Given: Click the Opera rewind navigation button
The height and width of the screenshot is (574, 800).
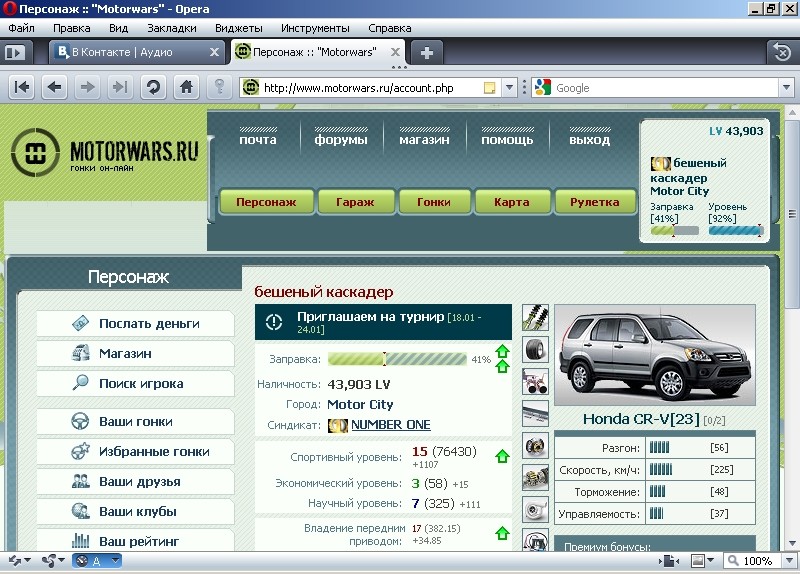Looking at the screenshot, I should coord(21,87).
